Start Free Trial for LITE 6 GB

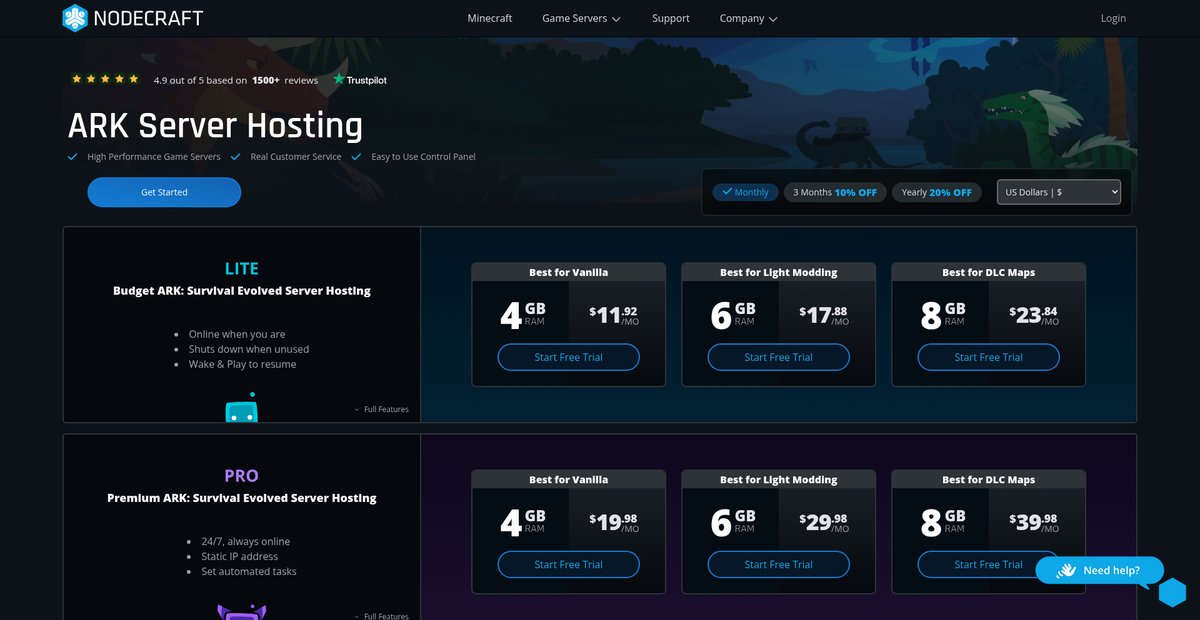pyautogui.click(x=778, y=357)
